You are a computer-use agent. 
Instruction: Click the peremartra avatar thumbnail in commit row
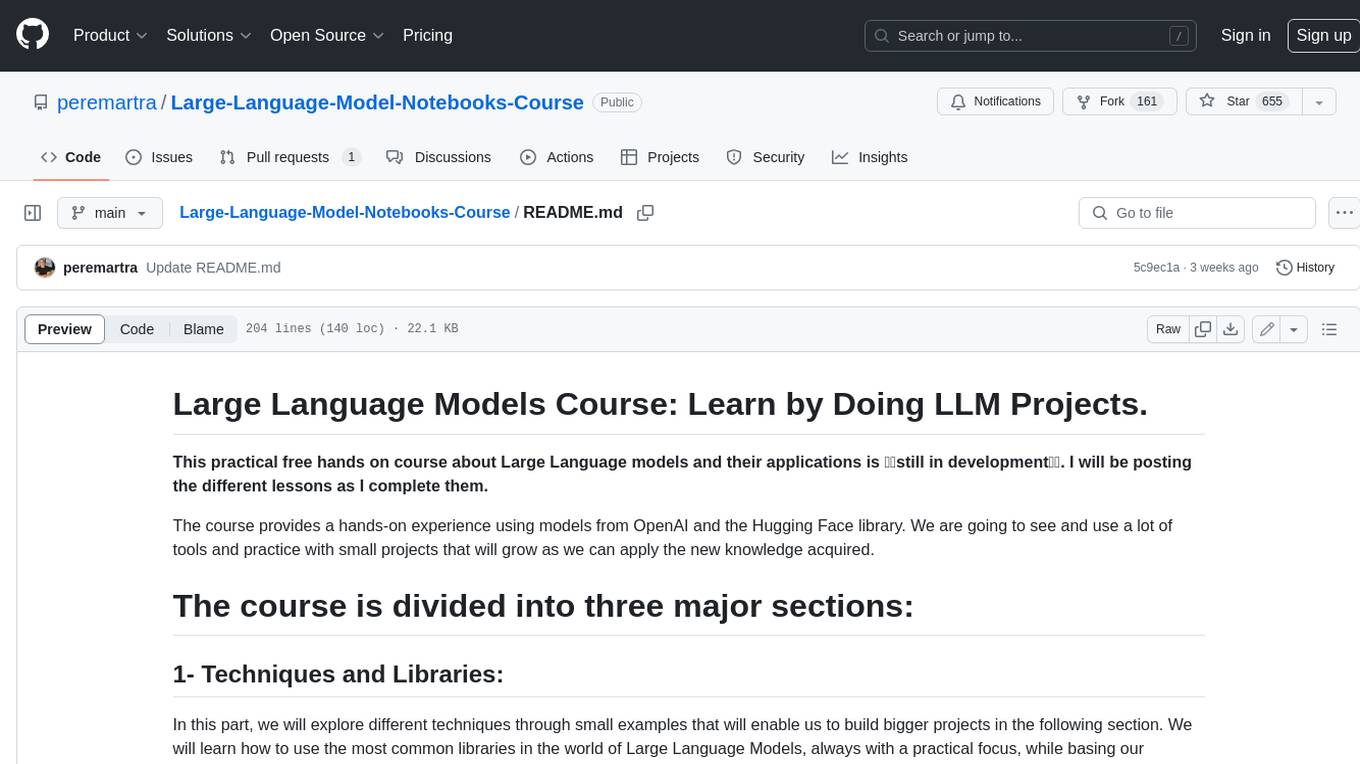click(x=44, y=268)
